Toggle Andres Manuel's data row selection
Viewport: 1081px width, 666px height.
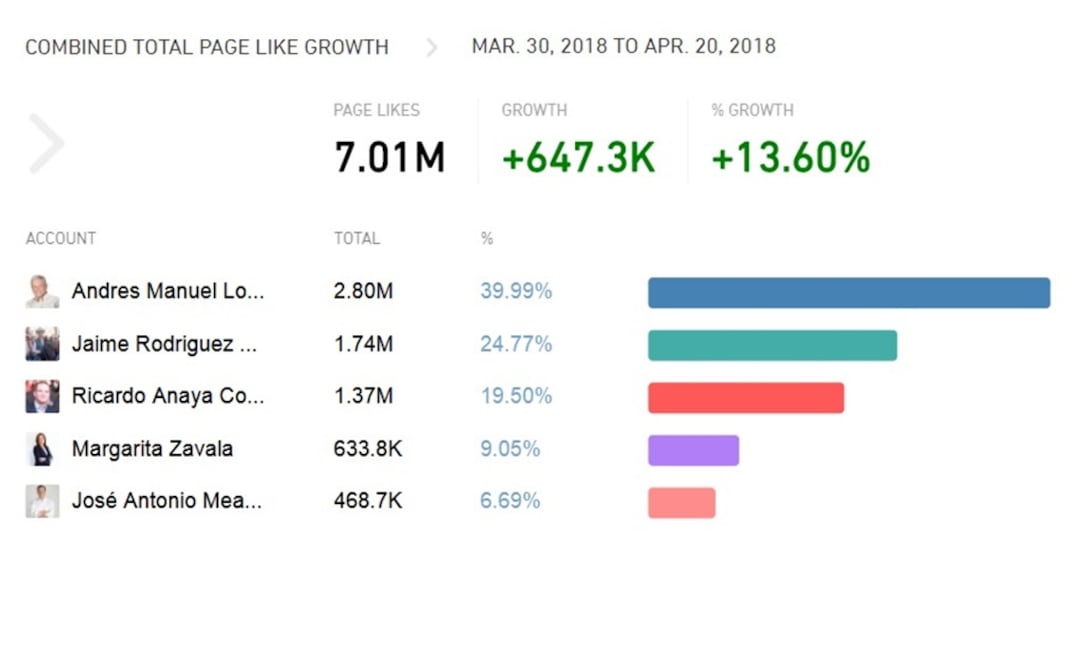pos(165,291)
